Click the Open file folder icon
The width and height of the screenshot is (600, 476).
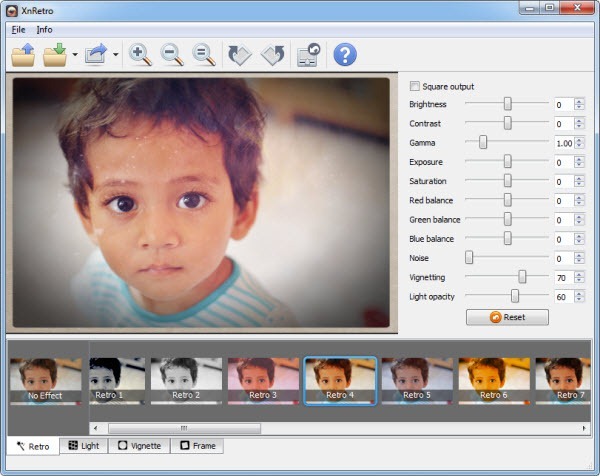coord(23,55)
